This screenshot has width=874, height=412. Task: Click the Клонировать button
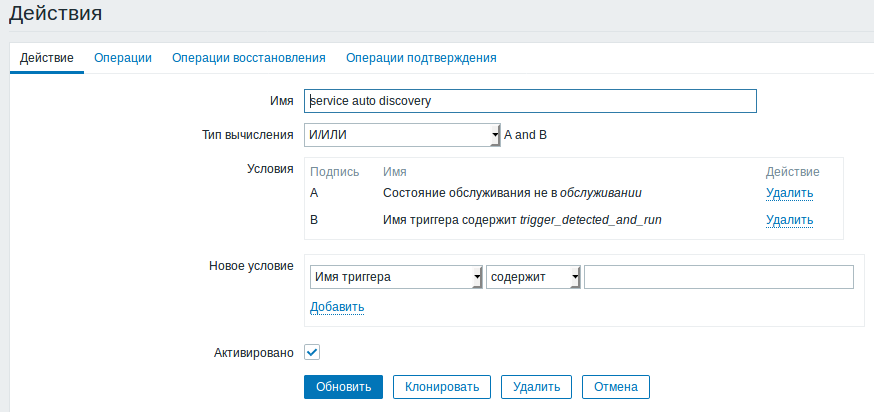pos(442,386)
